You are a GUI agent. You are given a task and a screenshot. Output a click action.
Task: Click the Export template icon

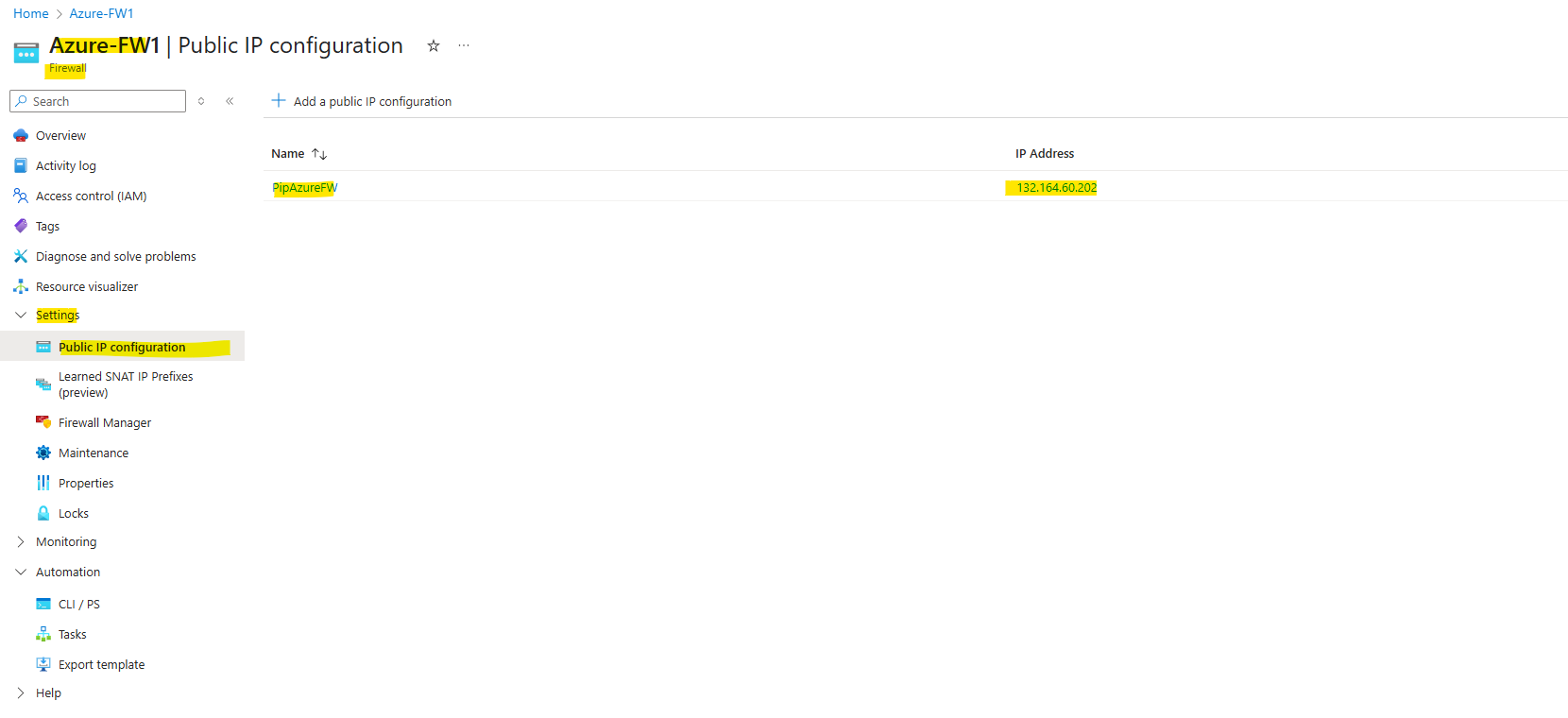(43, 665)
